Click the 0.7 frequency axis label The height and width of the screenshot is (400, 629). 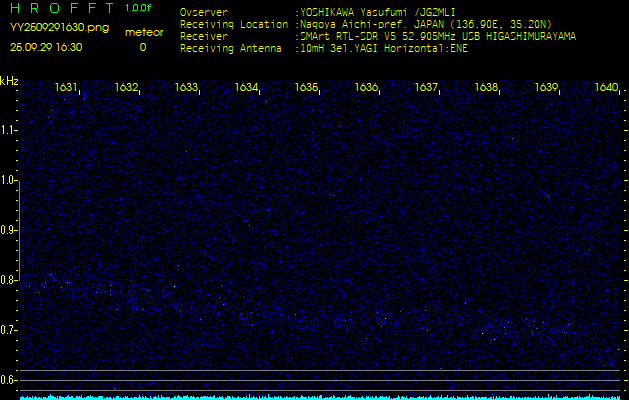coord(9,330)
